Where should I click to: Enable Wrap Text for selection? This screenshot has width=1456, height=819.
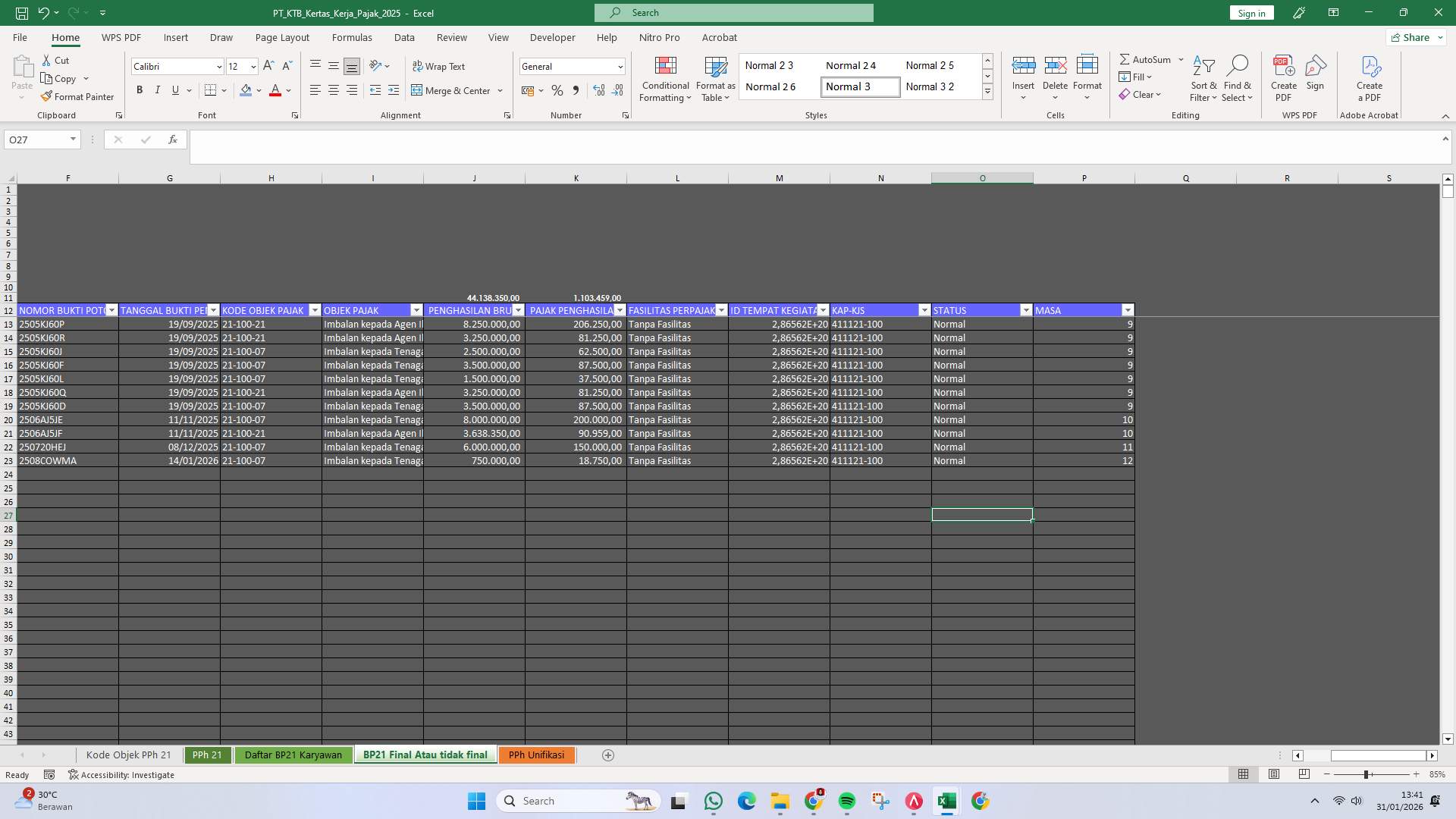(440, 66)
